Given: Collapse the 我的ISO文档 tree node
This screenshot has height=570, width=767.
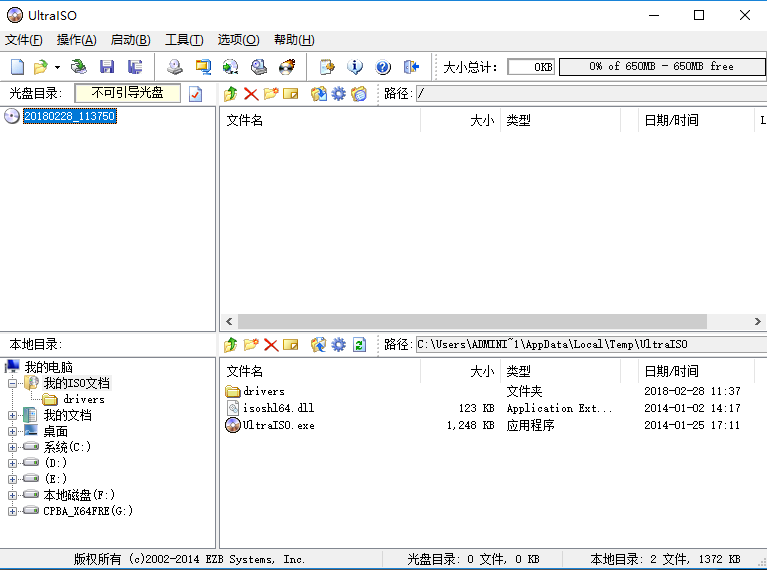Looking at the screenshot, I should 13,383.
